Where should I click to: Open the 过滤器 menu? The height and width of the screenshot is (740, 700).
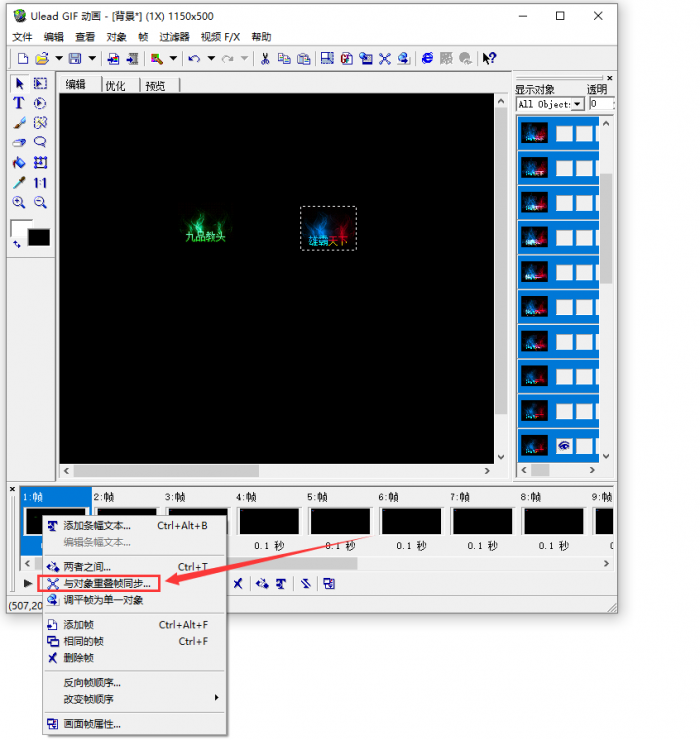[x=174, y=36]
